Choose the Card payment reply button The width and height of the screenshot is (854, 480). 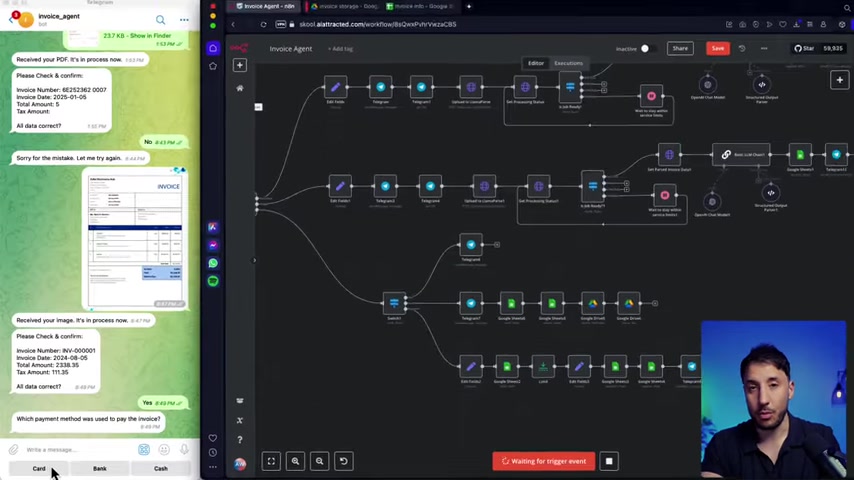pos(39,468)
